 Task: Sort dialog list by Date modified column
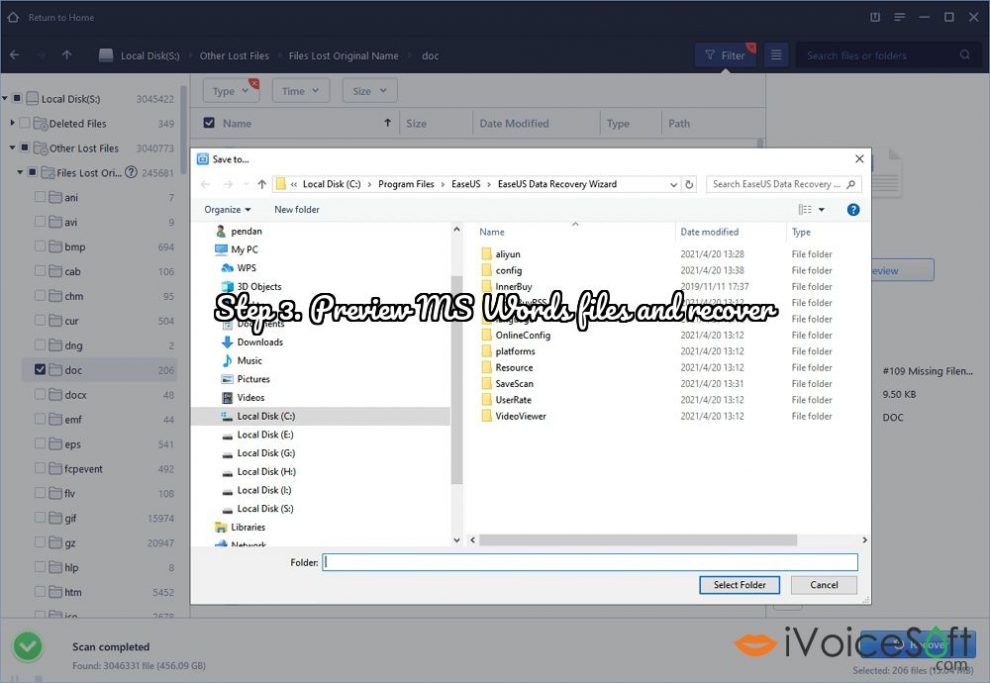pos(709,232)
